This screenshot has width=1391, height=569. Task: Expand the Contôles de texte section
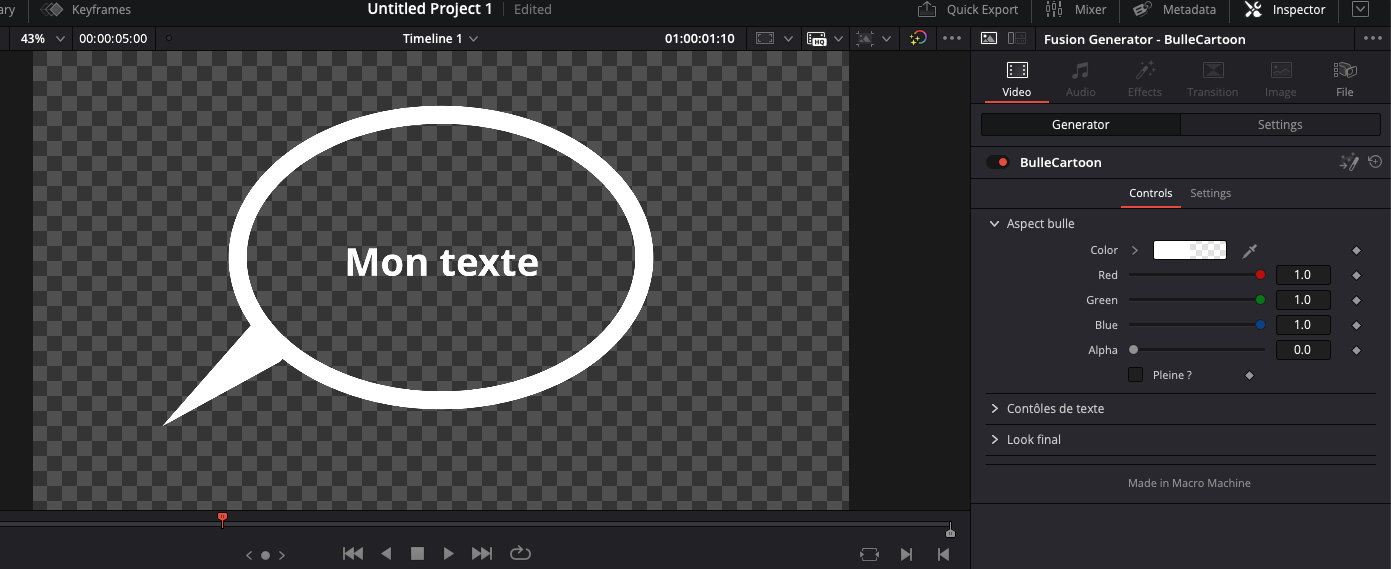point(995,409)
